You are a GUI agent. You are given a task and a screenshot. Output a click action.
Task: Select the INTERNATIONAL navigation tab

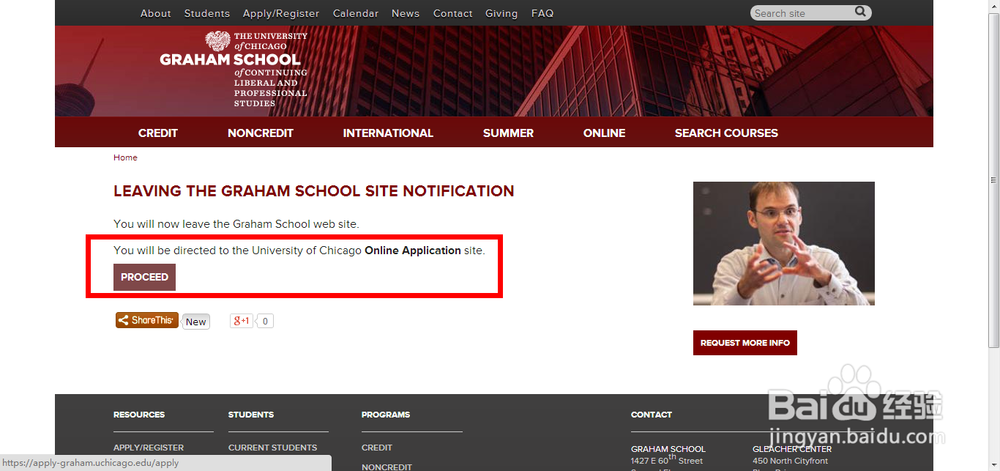point(388,133)
